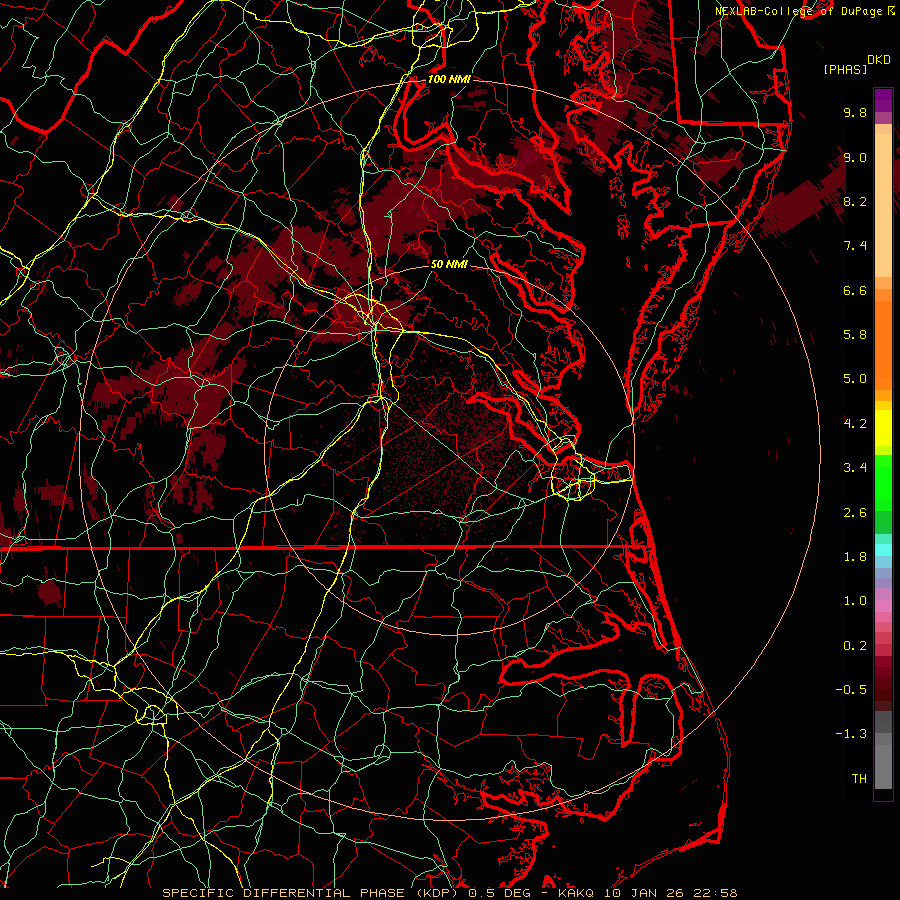Click the yellow band of the color bar
The height and width of the screenshot is (900, 900).
[883, 428]
